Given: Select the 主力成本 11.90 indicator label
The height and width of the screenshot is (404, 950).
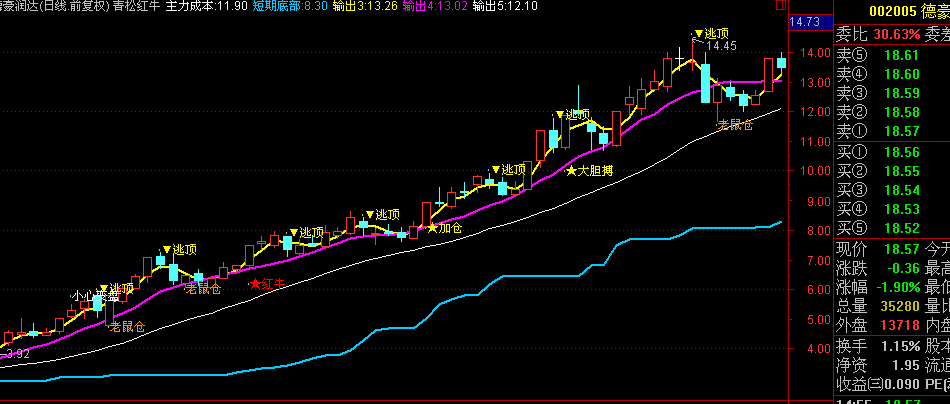Looking at the screenshot, I should 206,6.
